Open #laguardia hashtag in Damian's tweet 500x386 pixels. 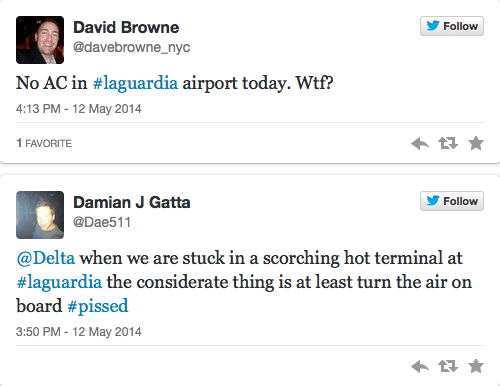[59, 282]
